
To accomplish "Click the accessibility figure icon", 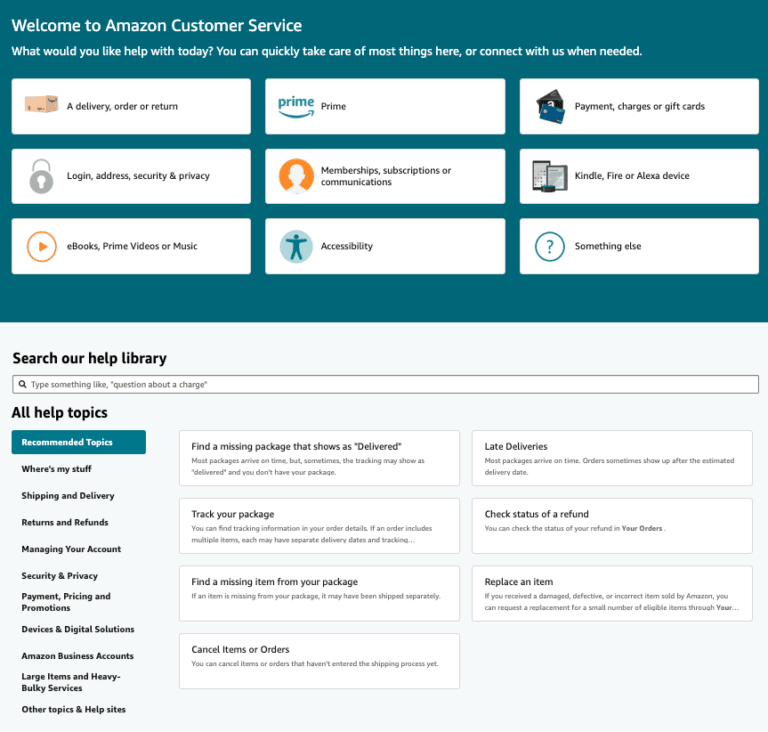I will click(296, 246).
